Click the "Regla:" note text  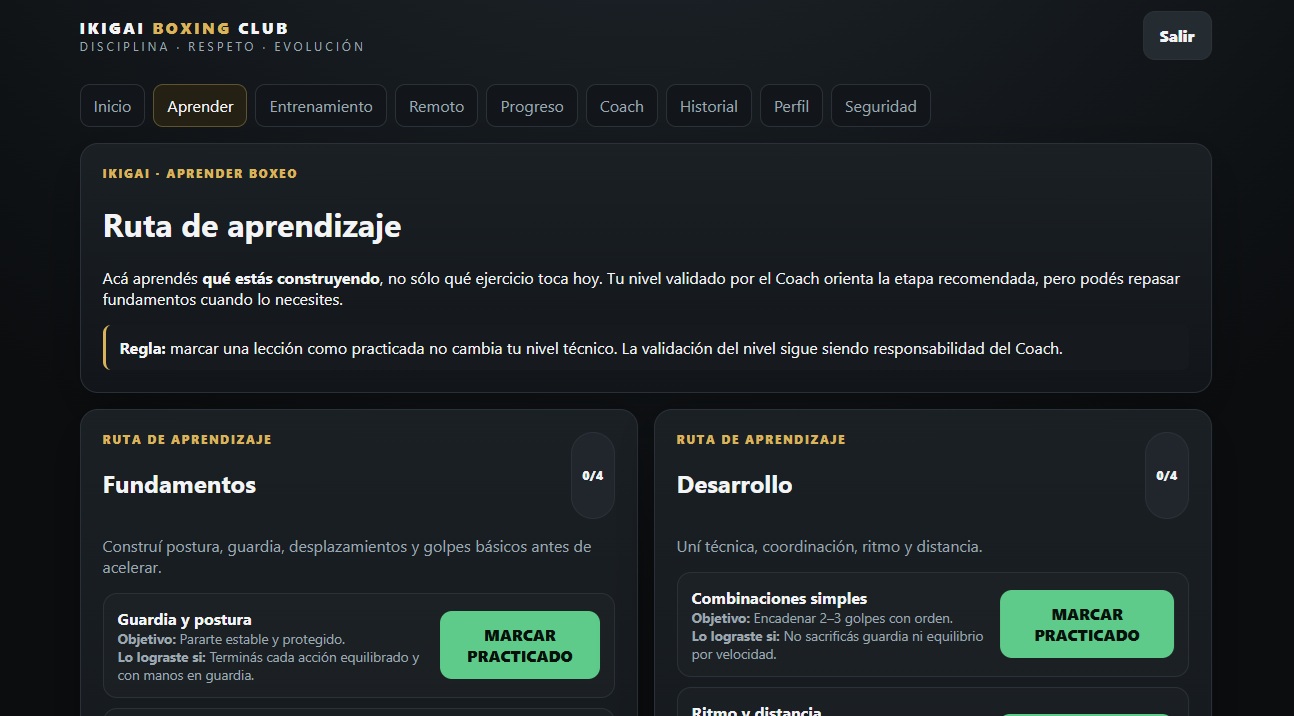591,349
